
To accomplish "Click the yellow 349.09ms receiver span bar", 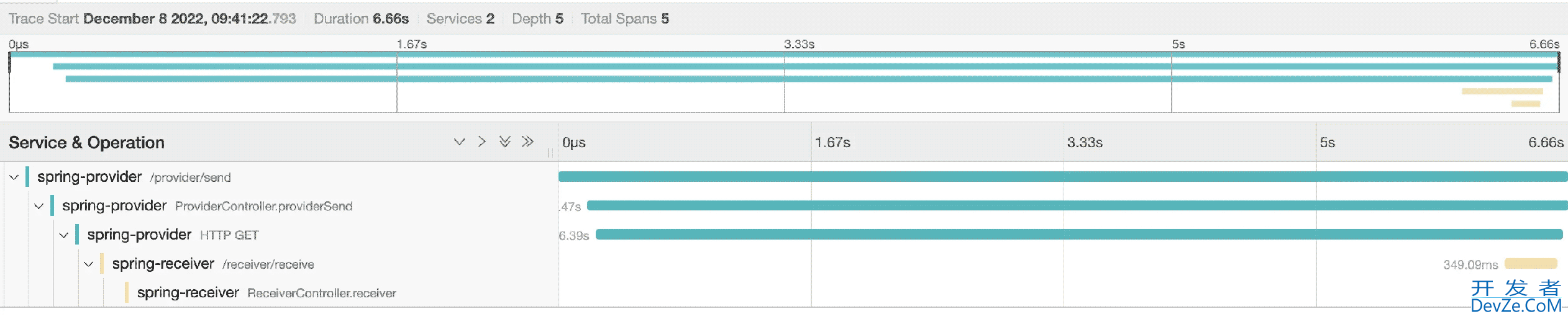I will [x=1531, y=264].
